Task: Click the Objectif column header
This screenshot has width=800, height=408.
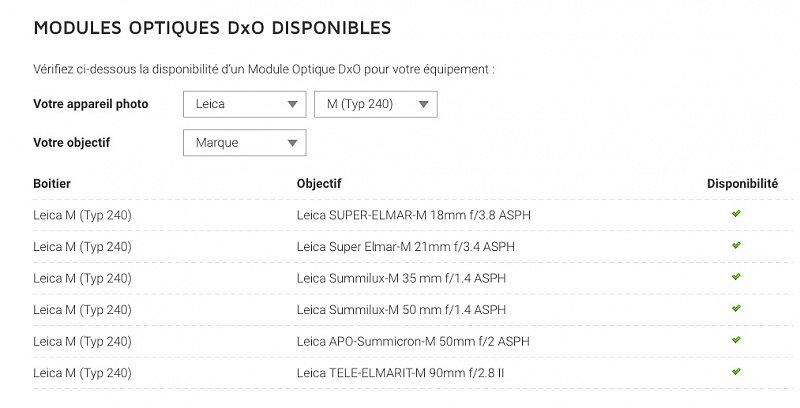Action: pos(319,184)
